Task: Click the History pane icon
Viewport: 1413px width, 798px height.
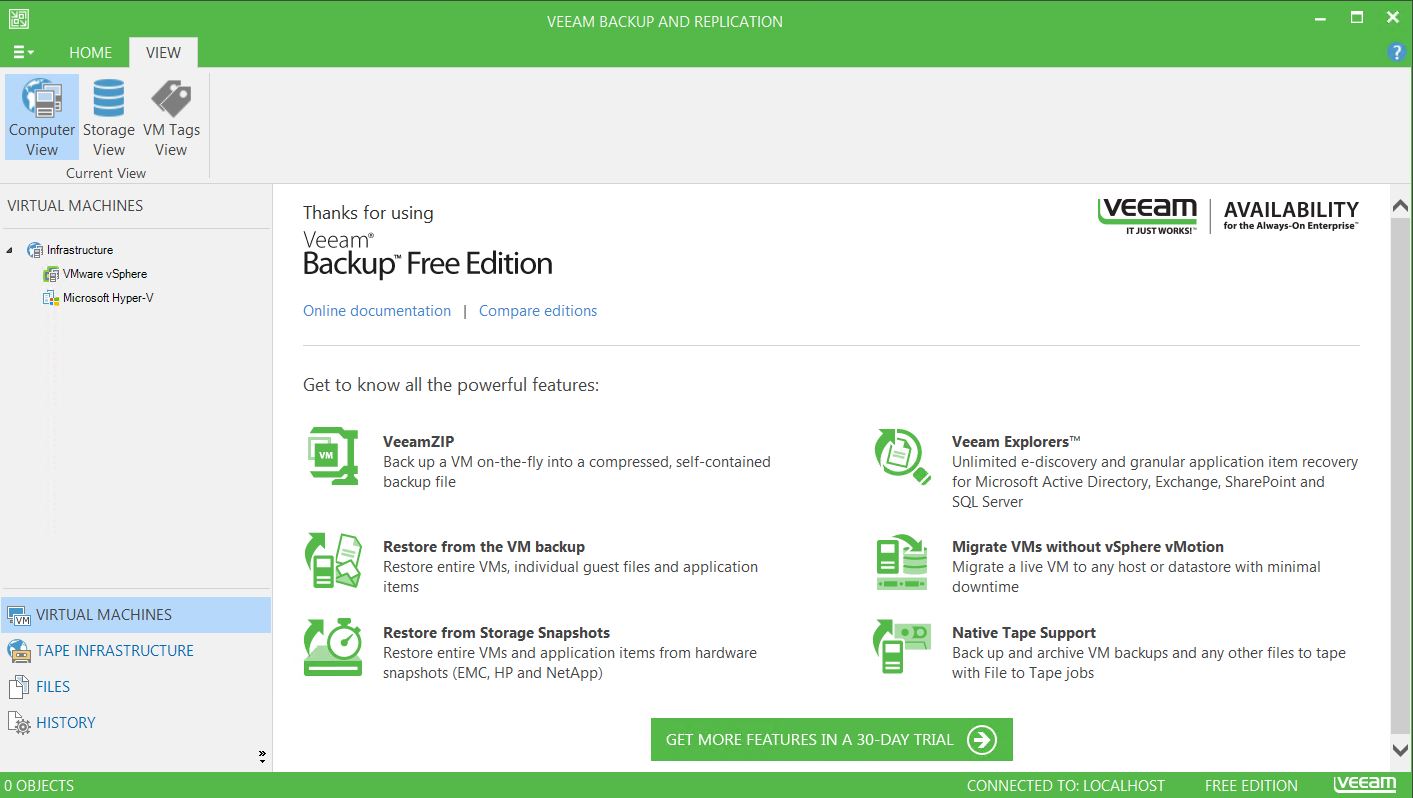Action: pyautogui.click(x=19, y=723)
